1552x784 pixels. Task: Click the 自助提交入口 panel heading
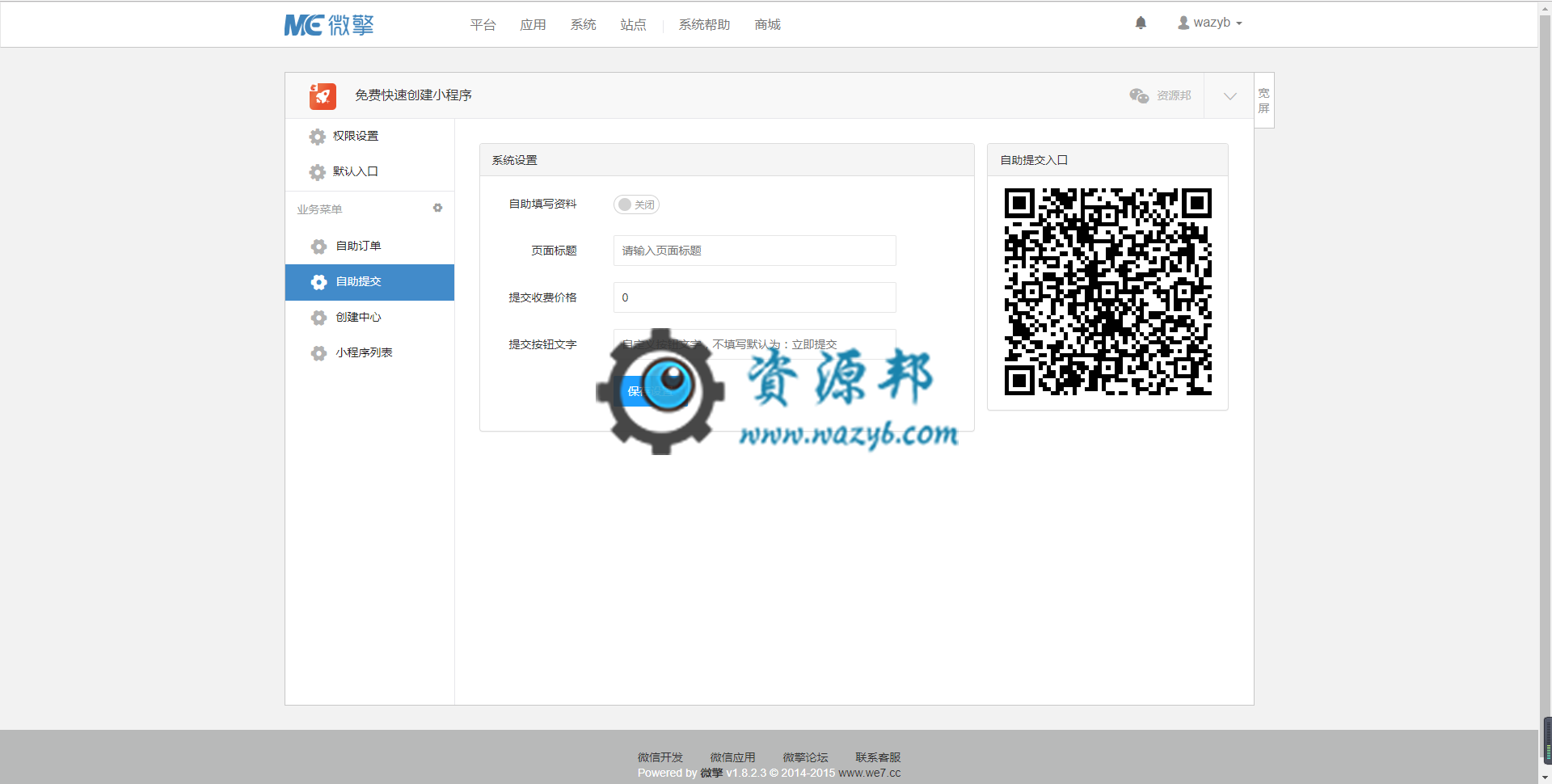[x=1034, y=160]
